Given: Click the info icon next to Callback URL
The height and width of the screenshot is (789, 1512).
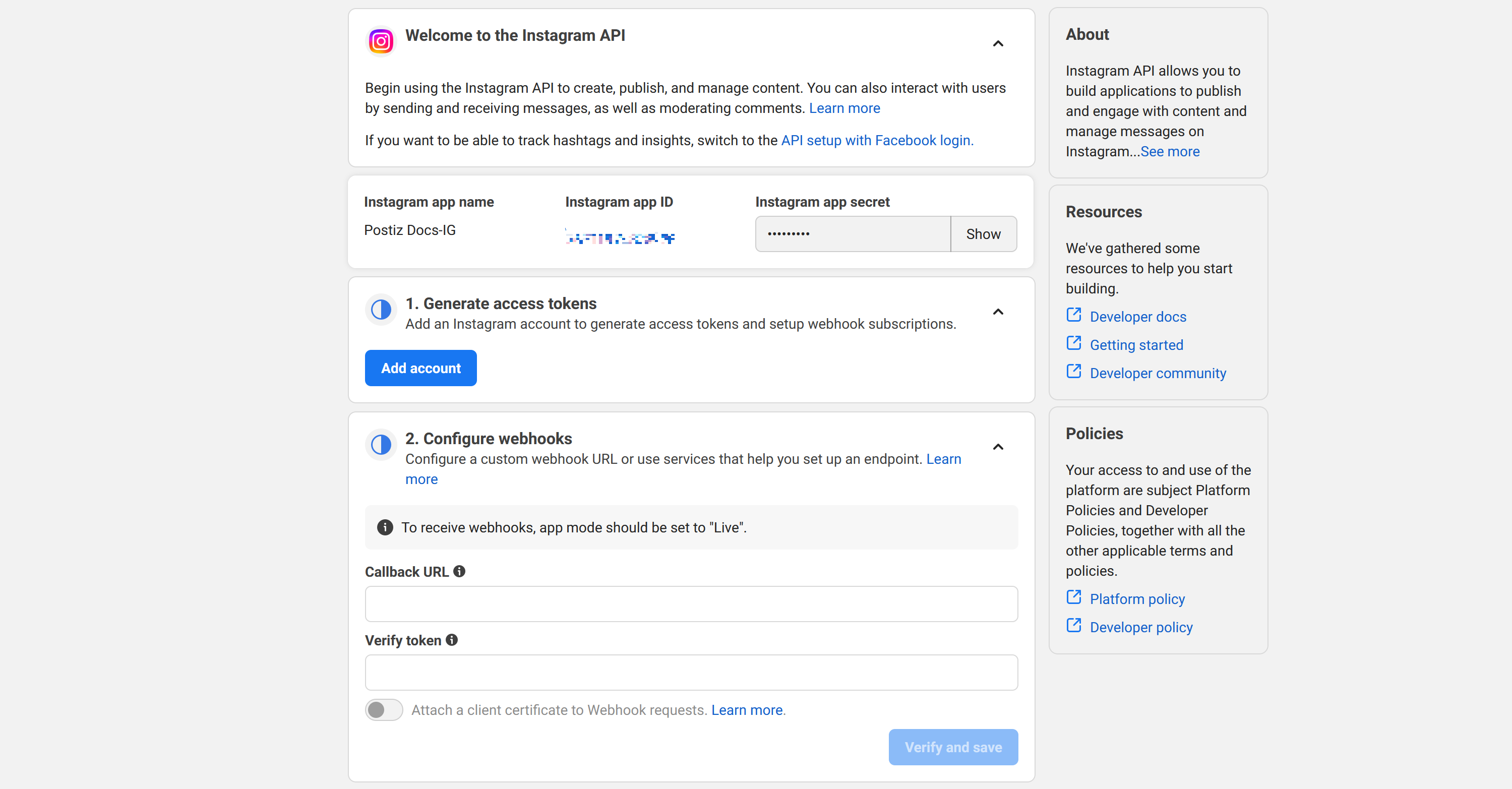Looking at the screenshot, I should point(459,571).
